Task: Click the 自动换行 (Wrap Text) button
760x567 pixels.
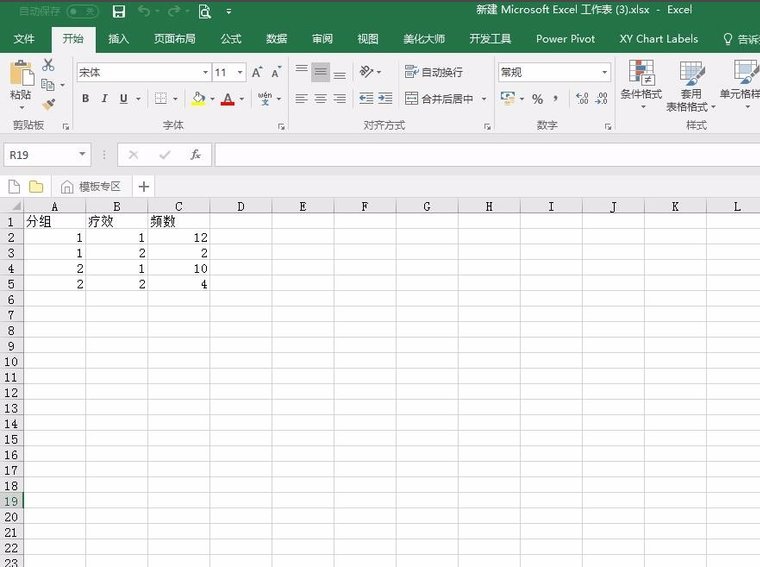Action: click(x=434, y=72)
